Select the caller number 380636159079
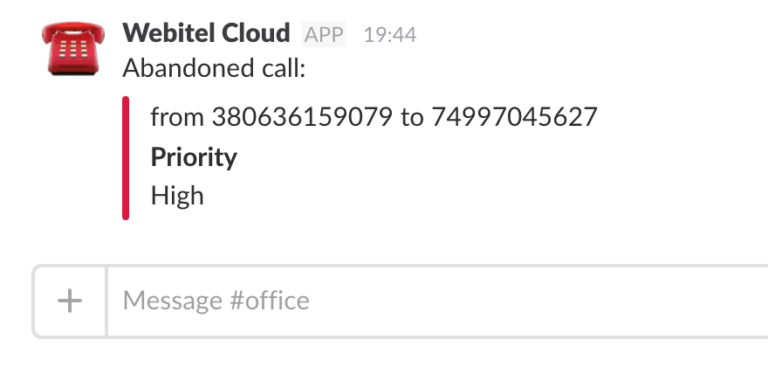 coord(302,117)
